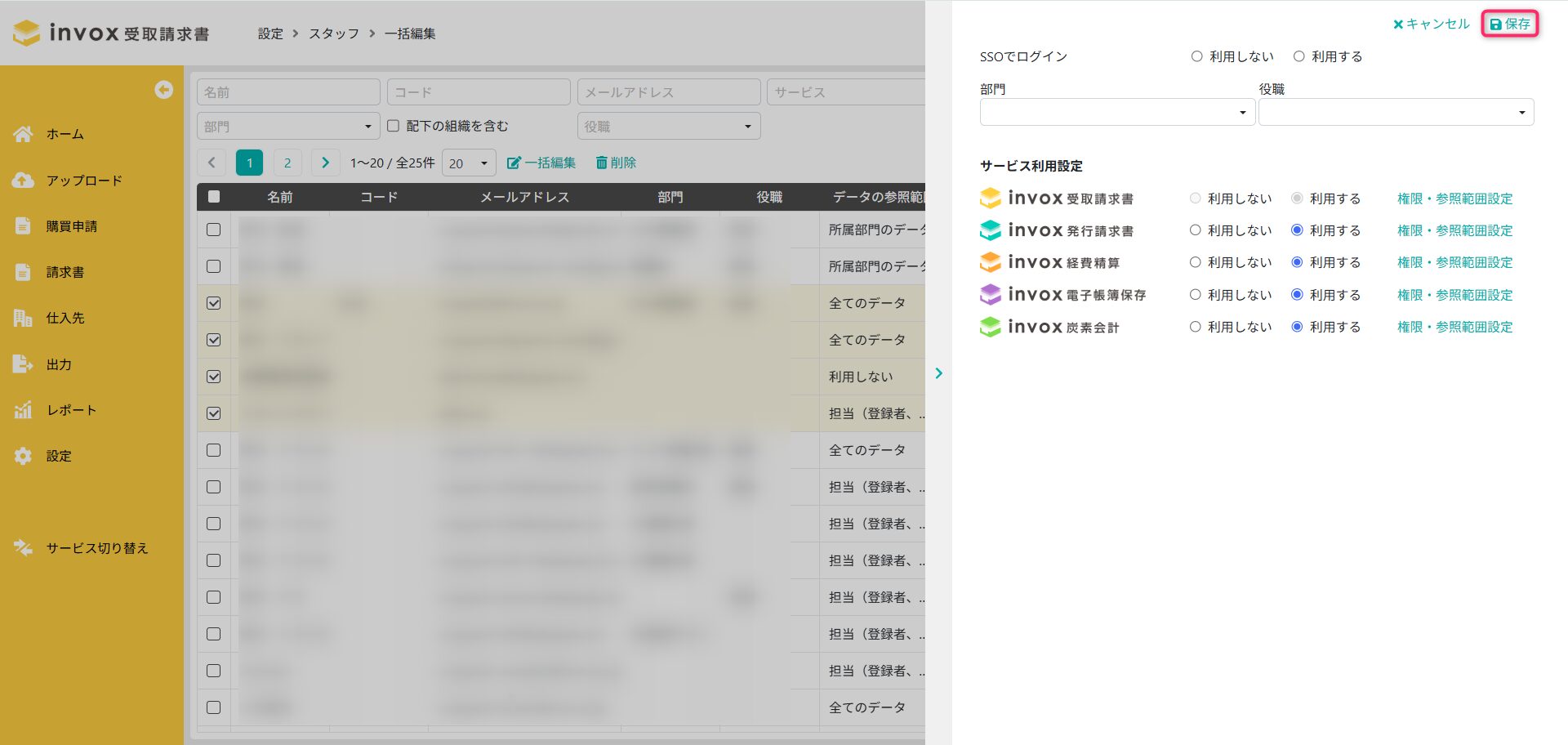Screen dimensions: 1568x745
Task: Click the invox 経費精算 service icon
Action: (991, 262)
